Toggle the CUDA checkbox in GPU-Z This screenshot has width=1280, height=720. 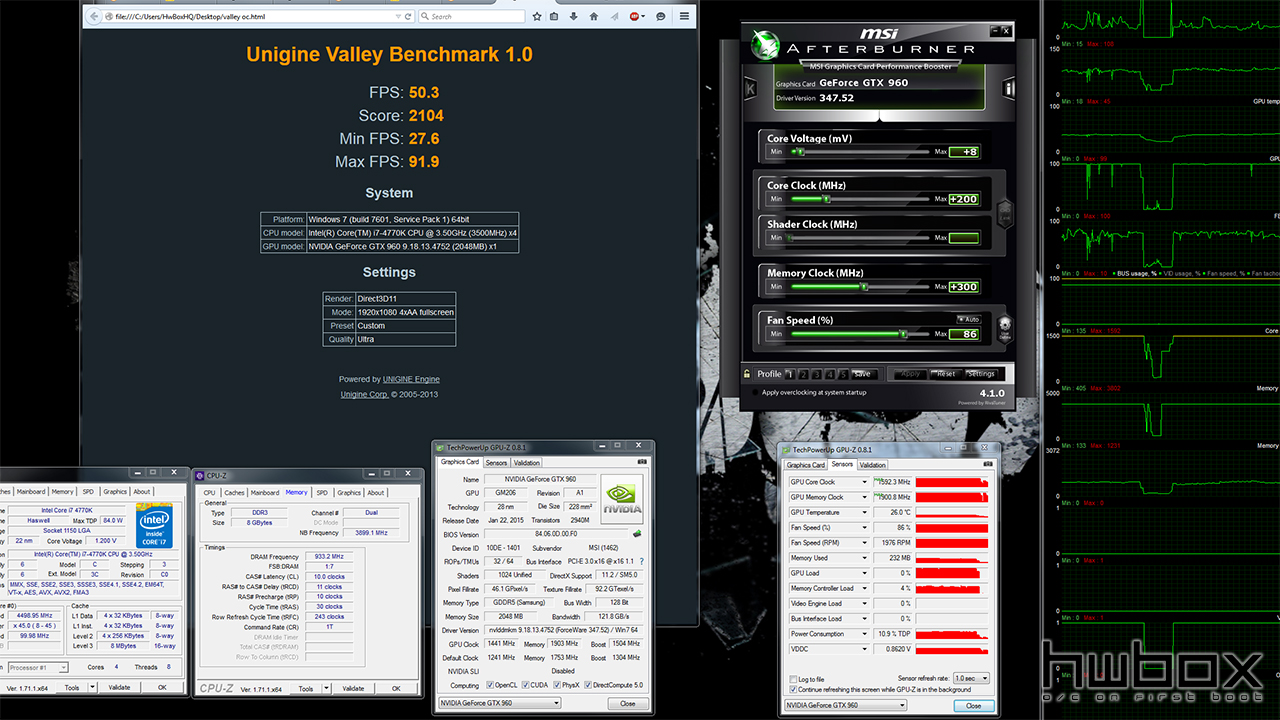click(x=525, y=685)
